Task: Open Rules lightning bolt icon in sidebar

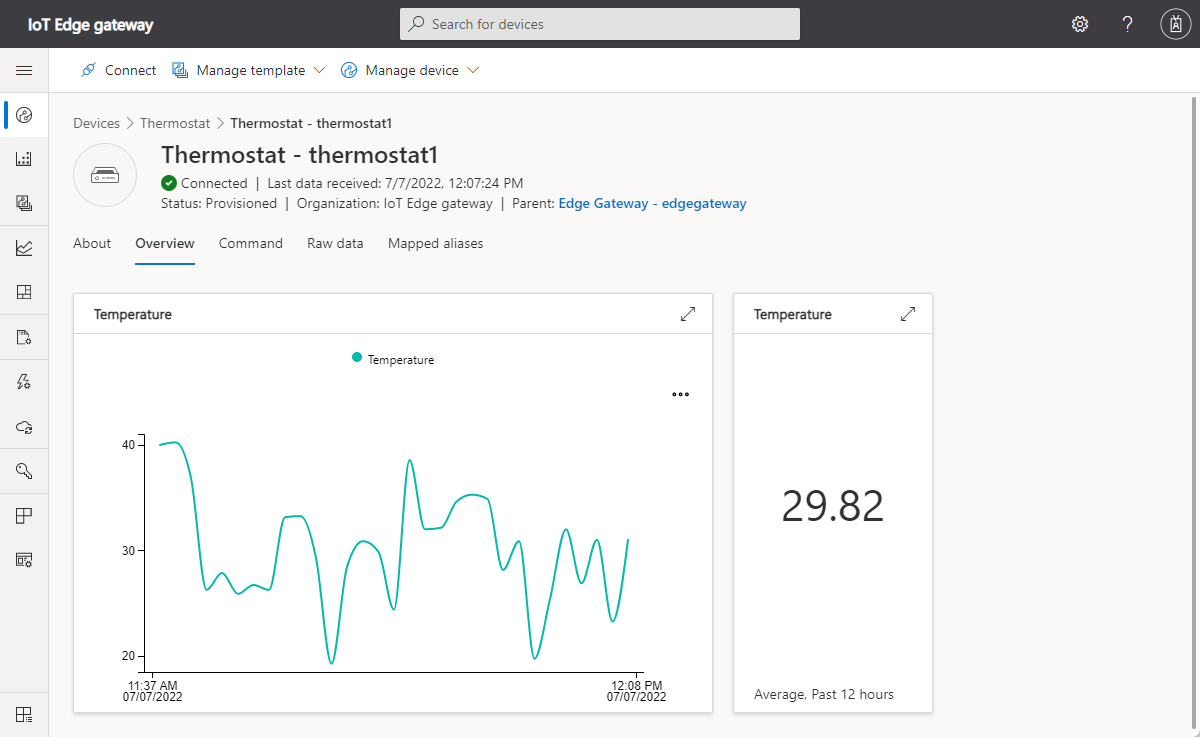Action: [24, 381]
